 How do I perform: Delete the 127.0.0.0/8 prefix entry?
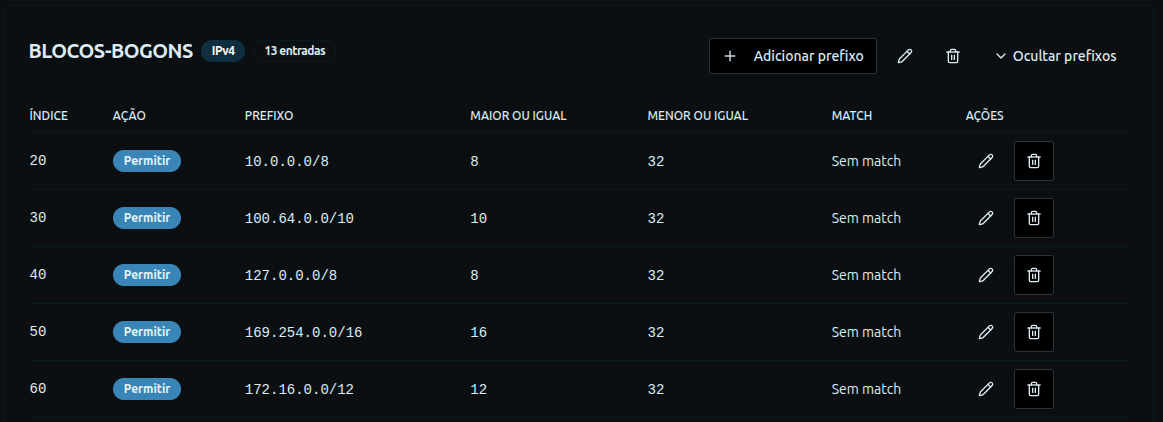(x=1034, y=275)
